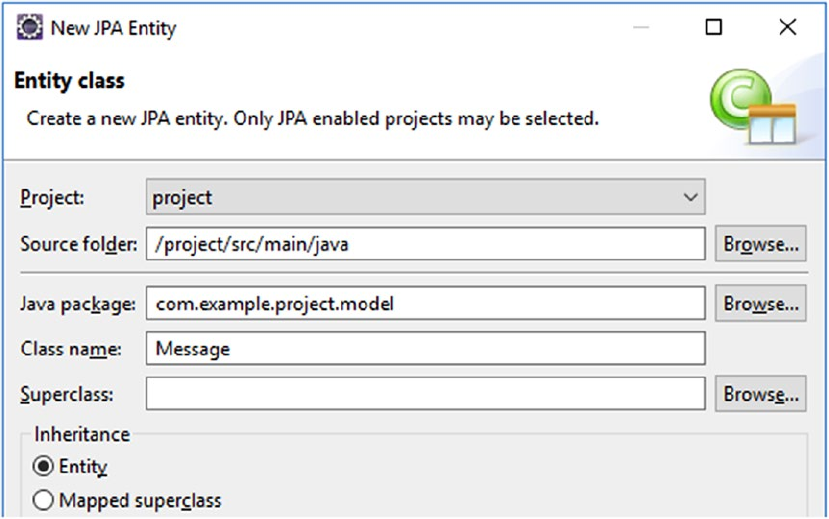Focus the Source folder text field
The width and height of the screenshot is (829, 519).
(426, 244)
